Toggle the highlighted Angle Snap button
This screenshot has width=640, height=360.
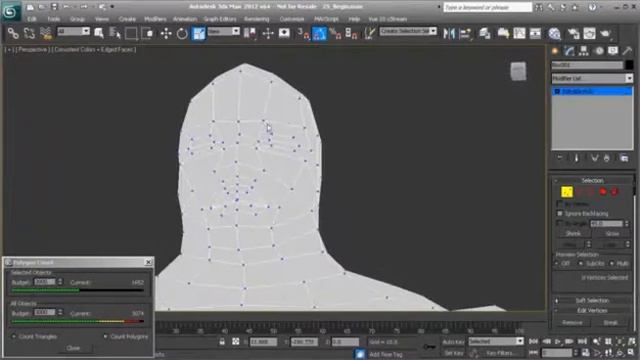pos(320,33)
